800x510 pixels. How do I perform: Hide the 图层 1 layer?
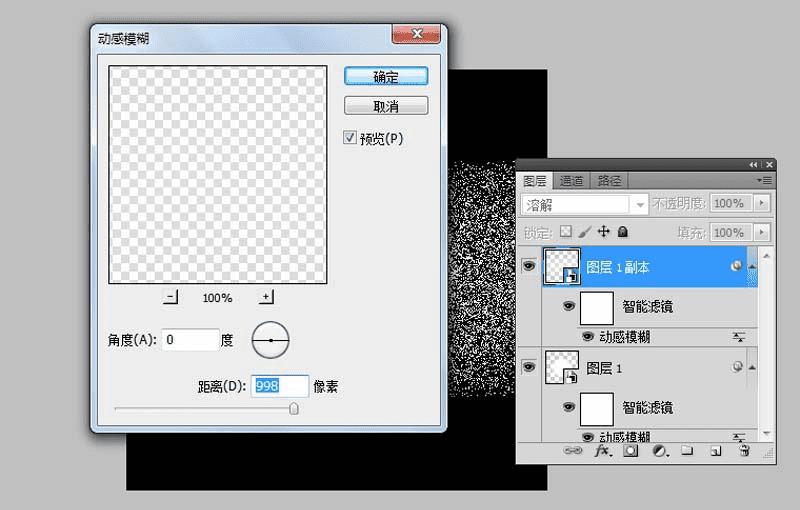click(529, 367)
